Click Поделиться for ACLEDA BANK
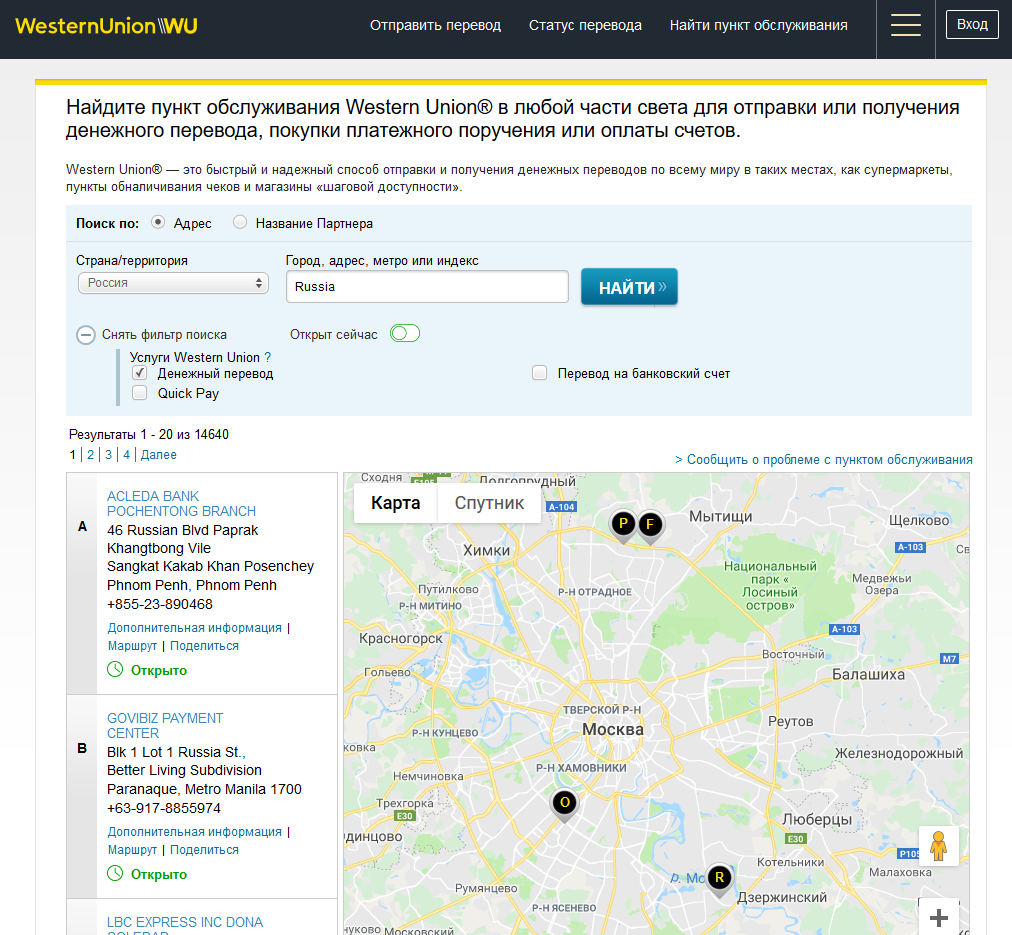The height and width of the screenshot is (935, 1012). coord(205,646)
